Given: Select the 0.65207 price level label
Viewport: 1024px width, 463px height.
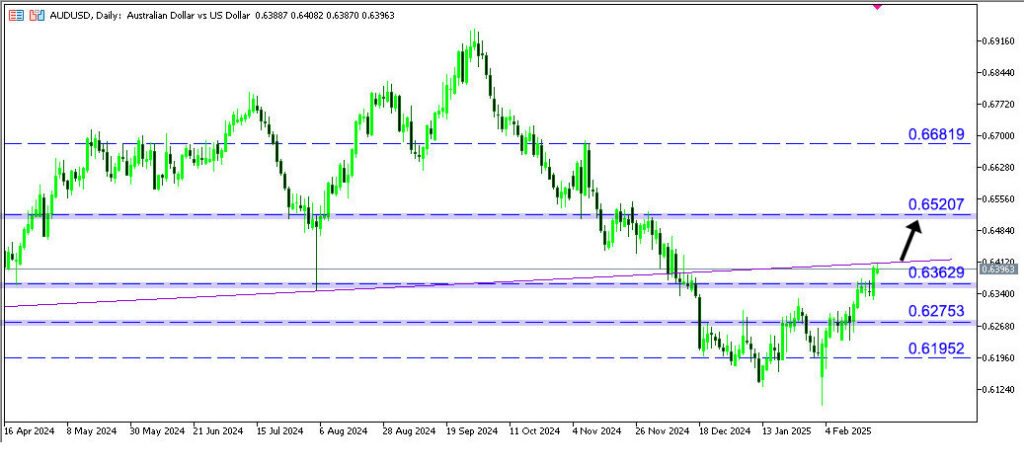Looking at the screenshot, I should tap(935, 204).
